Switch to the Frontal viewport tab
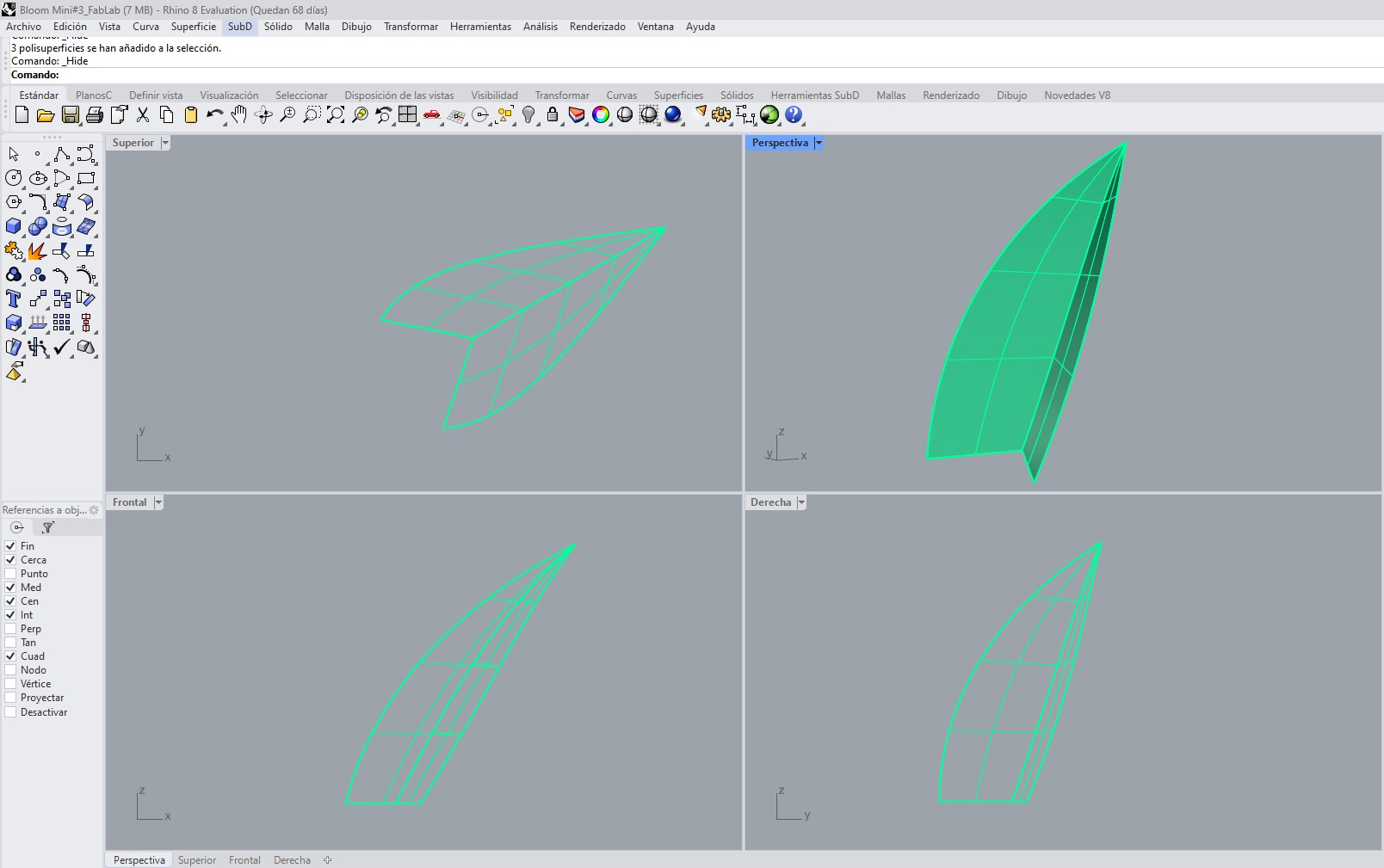This screenshot has width=1384, height=868. coord(244,859)
